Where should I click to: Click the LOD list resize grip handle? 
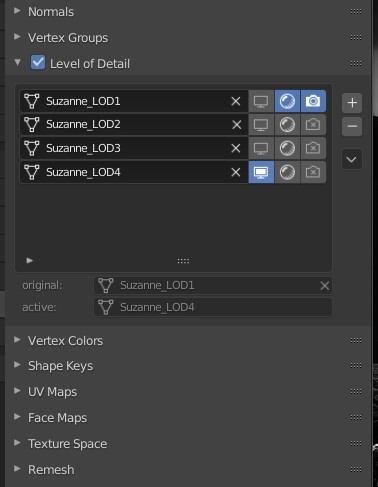click(x=183, y=261)
